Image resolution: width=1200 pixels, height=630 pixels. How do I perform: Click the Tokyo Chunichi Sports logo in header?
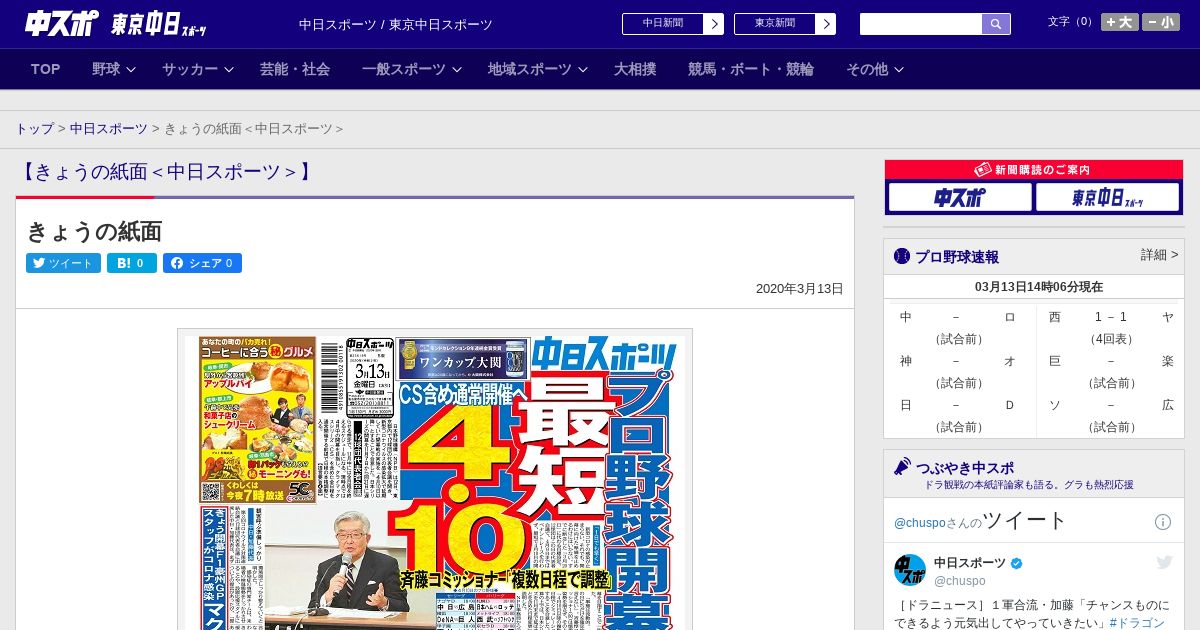(159, 24)
